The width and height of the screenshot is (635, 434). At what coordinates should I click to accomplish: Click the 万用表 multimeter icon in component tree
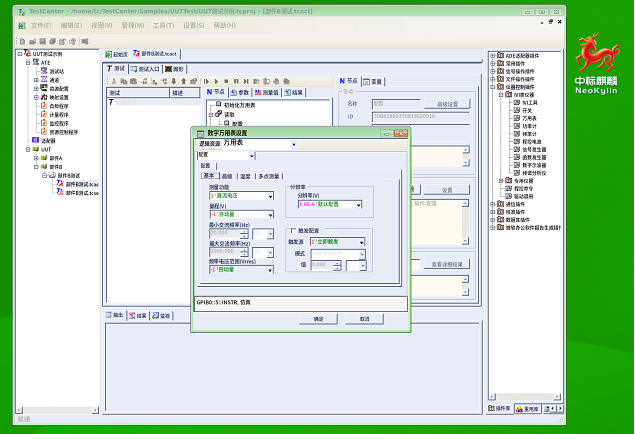(x=517, y=117)
